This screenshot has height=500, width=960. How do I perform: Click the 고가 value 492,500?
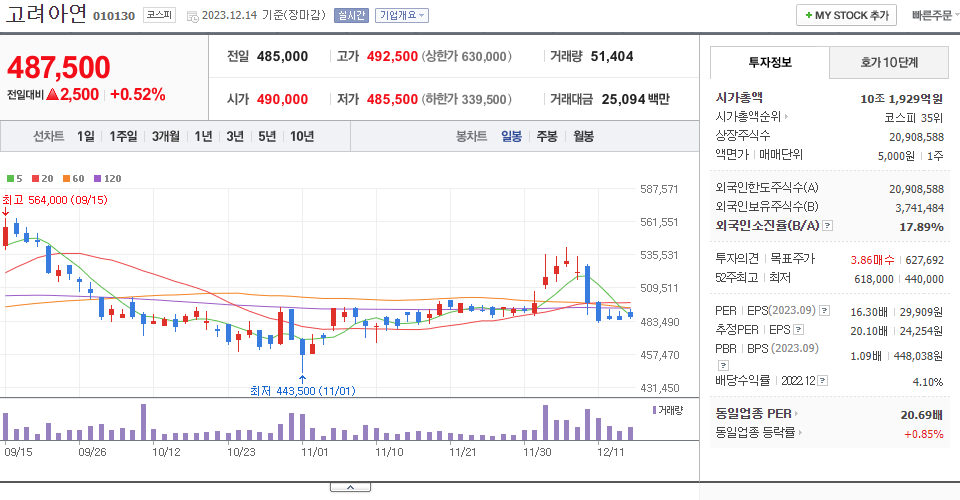pos(392,56)
